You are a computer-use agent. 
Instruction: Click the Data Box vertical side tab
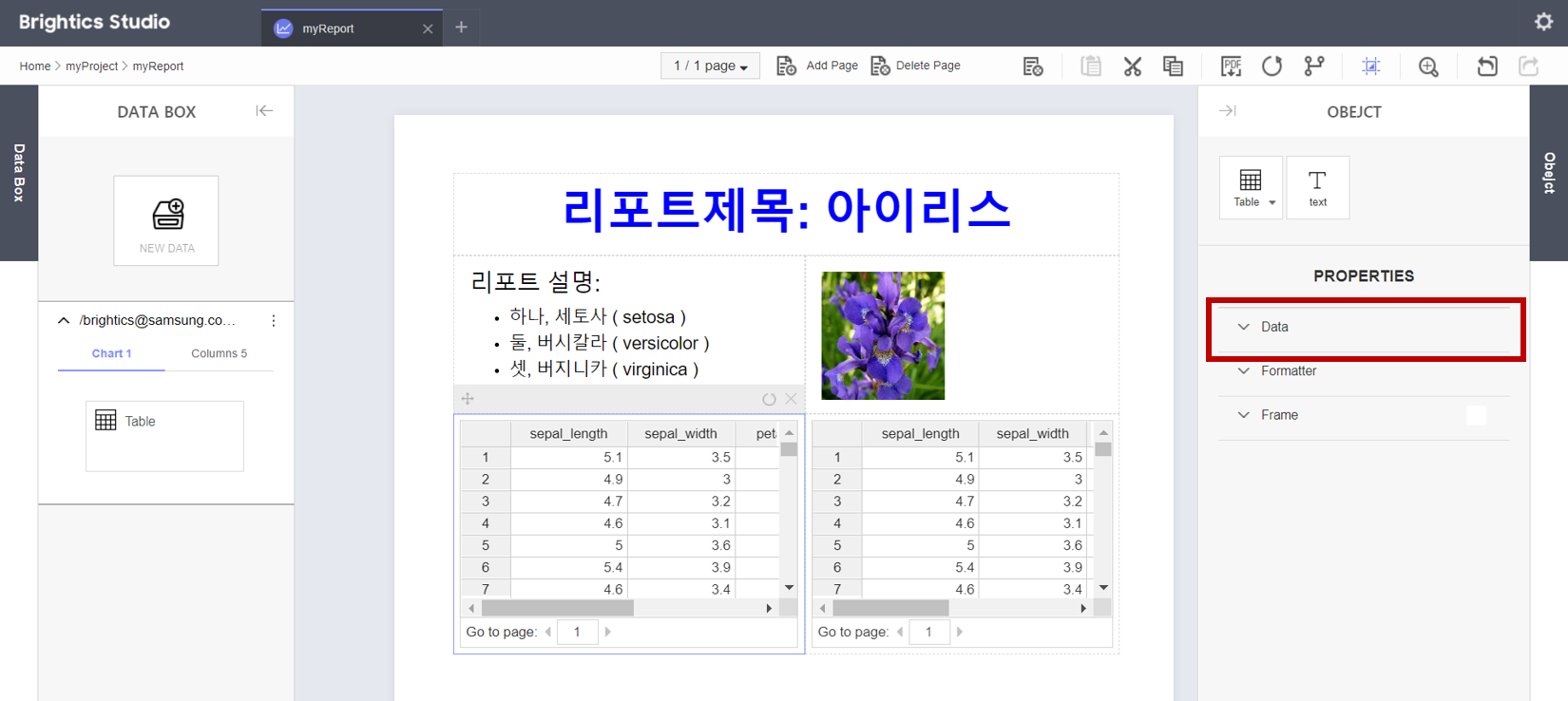[x=19, y=173]
